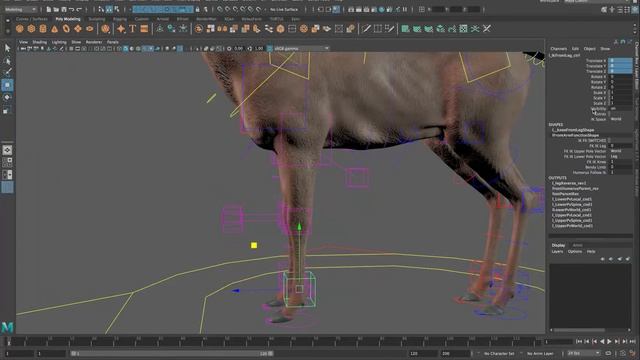
Task: Open the viewport Lighting menu
Action: click(x=59, y=42)
